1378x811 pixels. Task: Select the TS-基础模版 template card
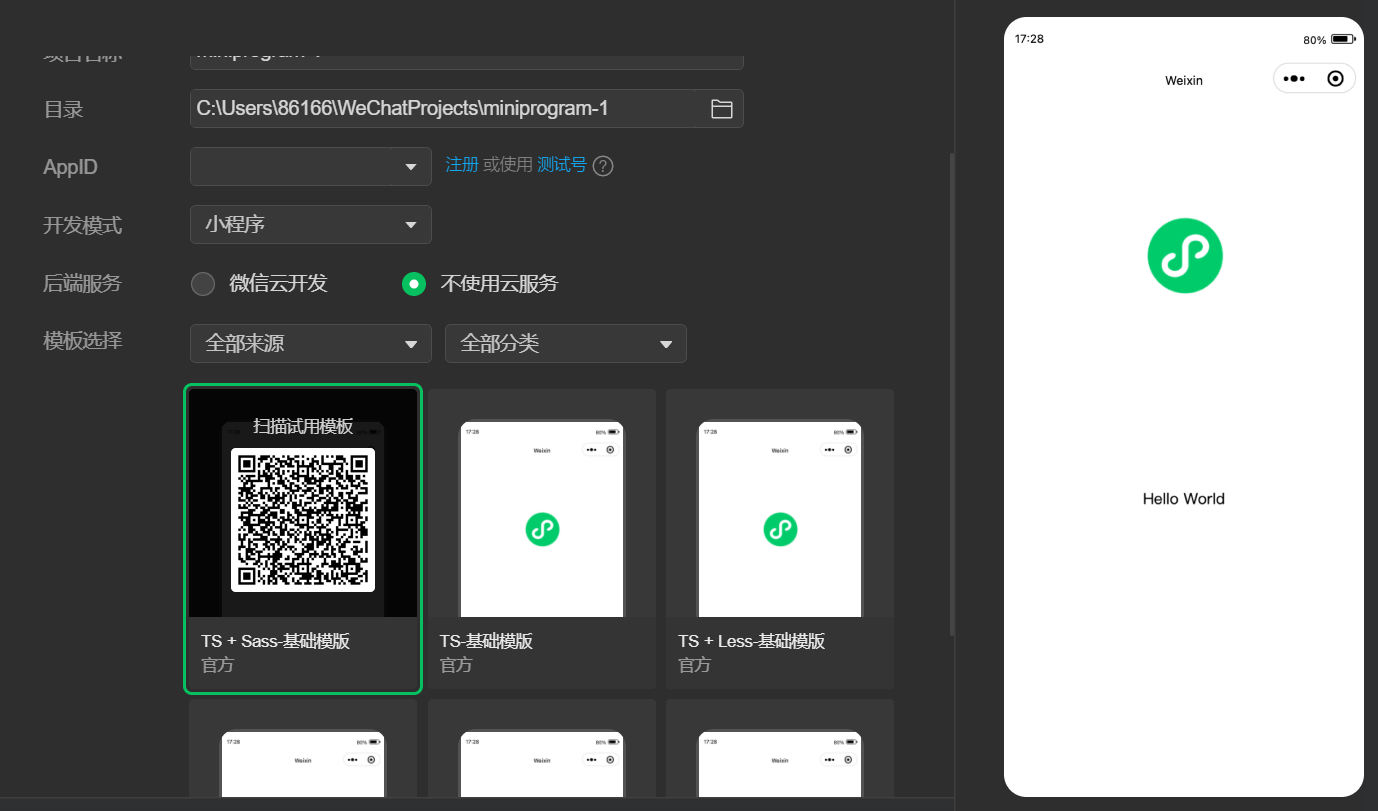(542, 539)
